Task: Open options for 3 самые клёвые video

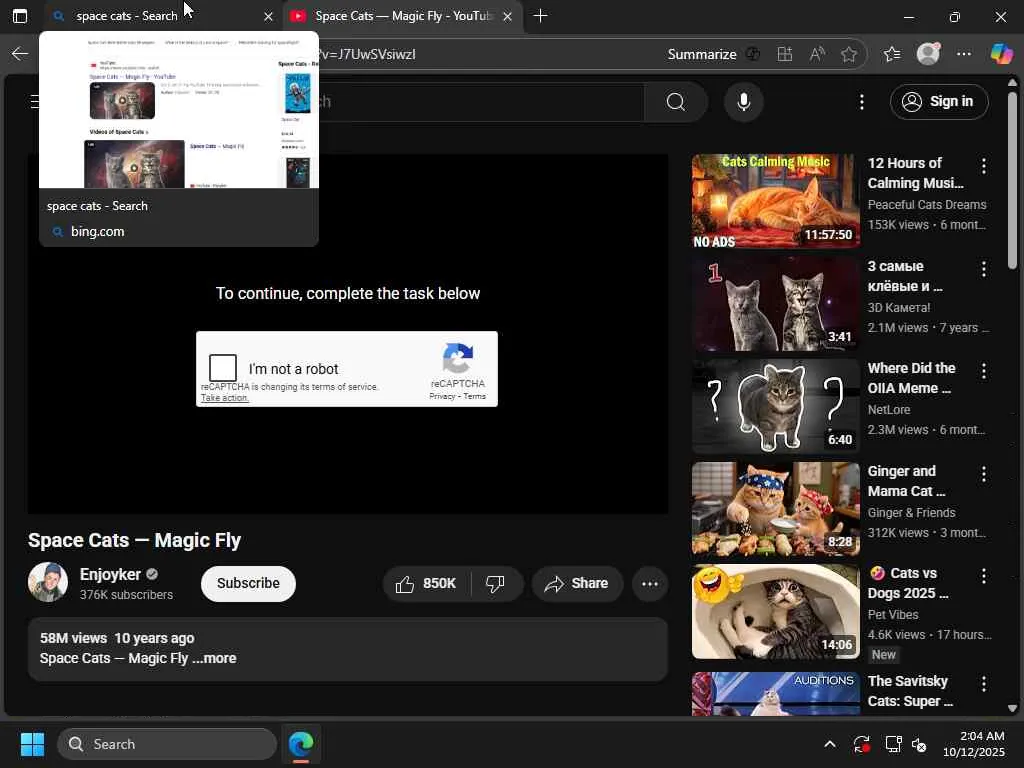Action: tap(984, 268)
